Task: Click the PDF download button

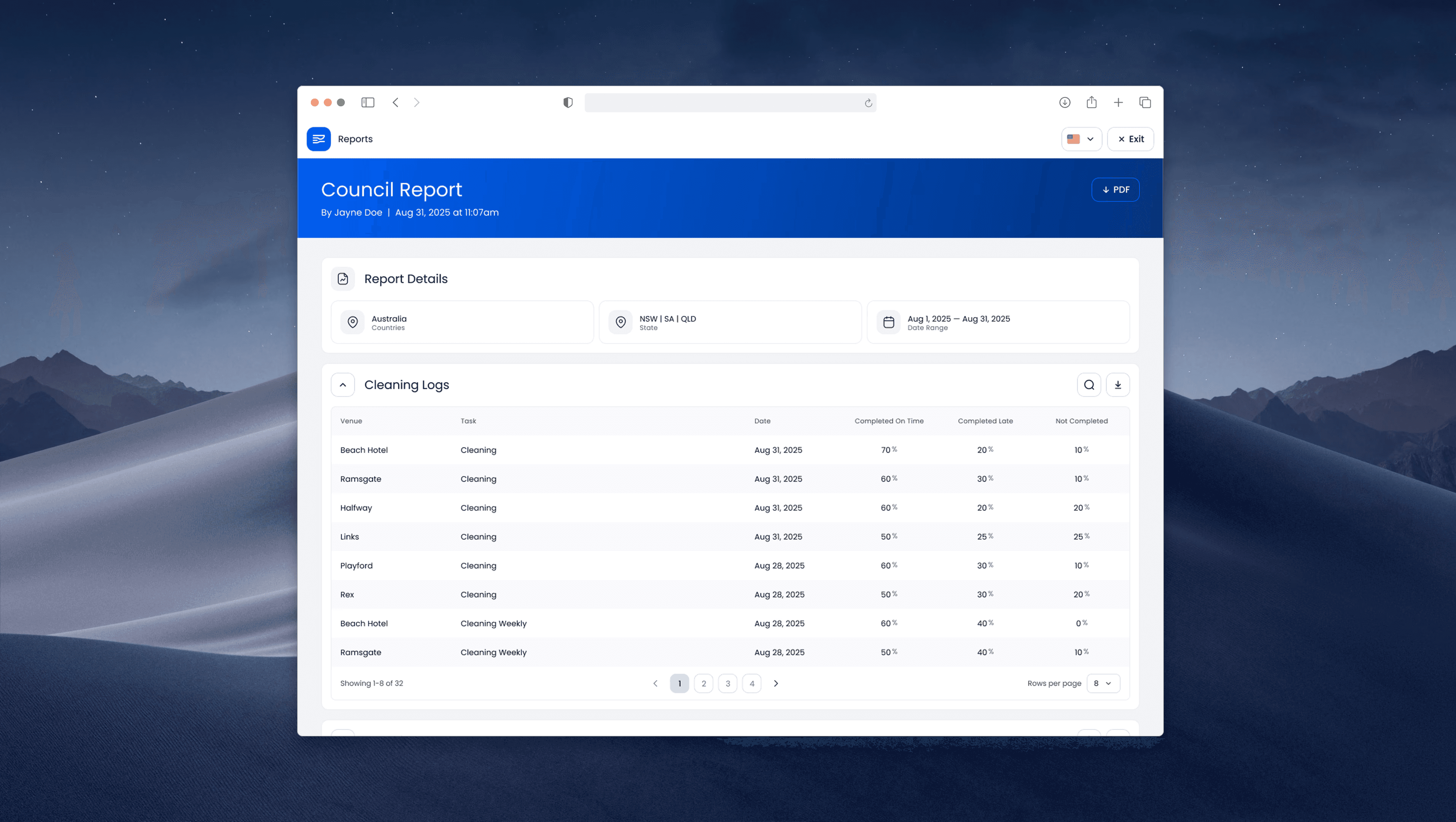Action: 1115,190
